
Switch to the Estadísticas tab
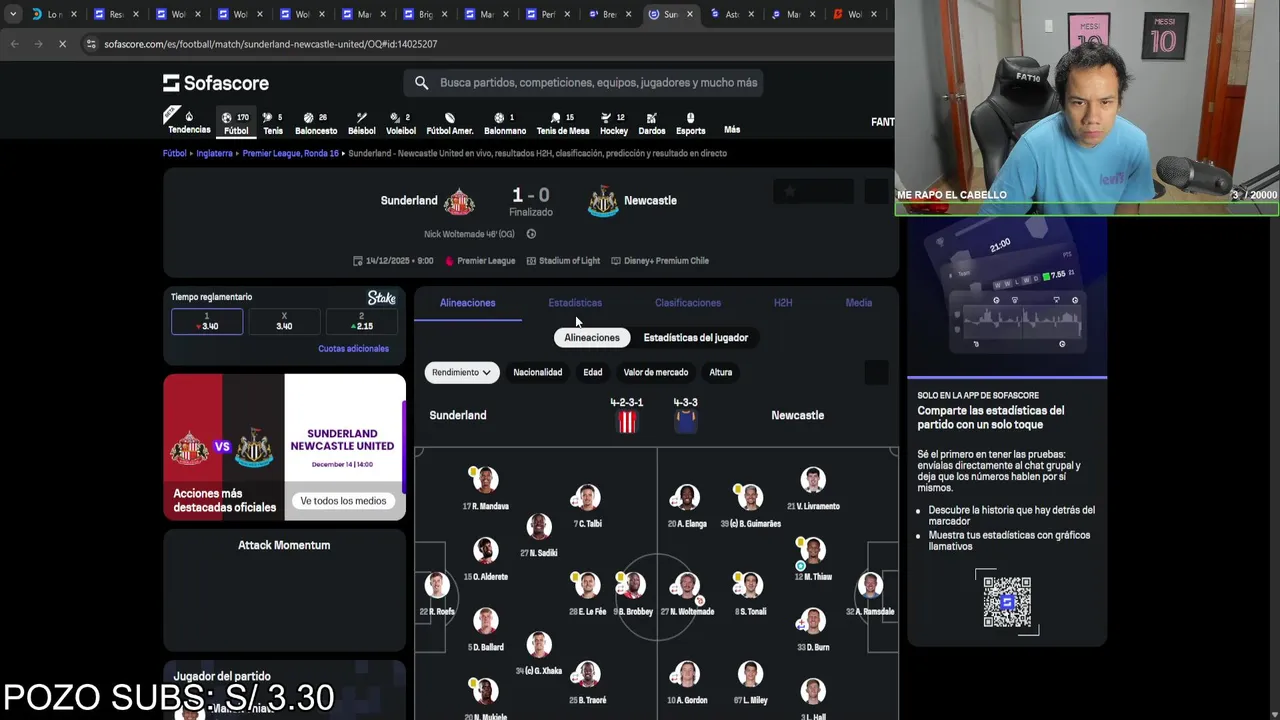coord(575,303)
